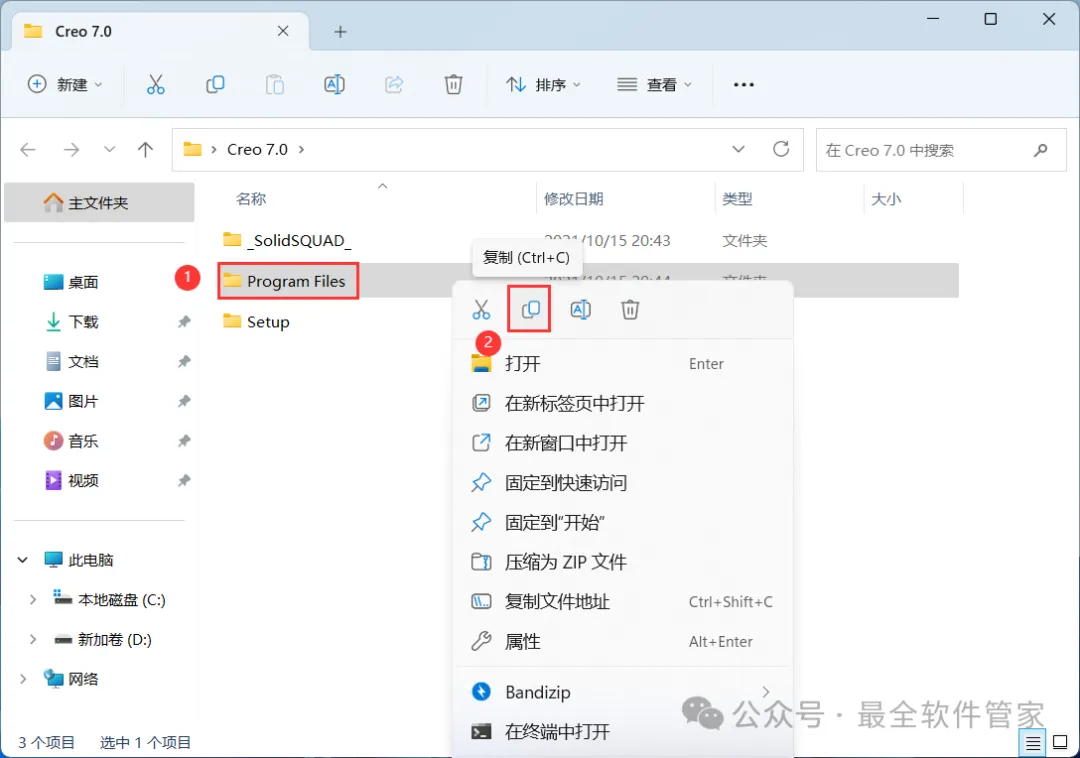
Task: Expand 本地磁盘 (C:) node
Action: click(32, 600)
